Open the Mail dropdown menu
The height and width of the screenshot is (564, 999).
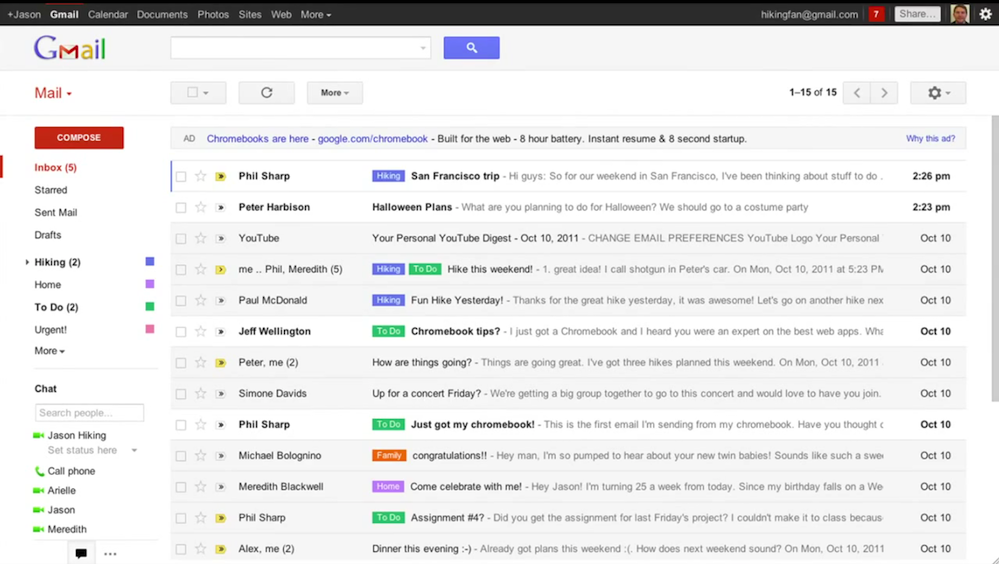pos(53,93)
